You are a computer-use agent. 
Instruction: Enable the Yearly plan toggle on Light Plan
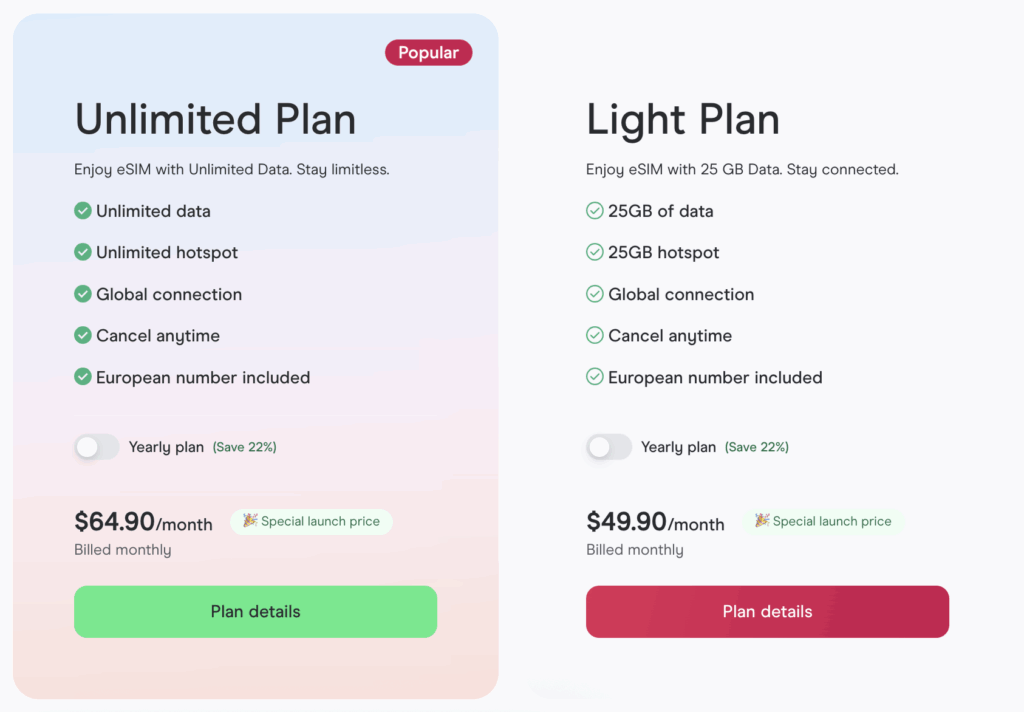(x=609, y=447)
